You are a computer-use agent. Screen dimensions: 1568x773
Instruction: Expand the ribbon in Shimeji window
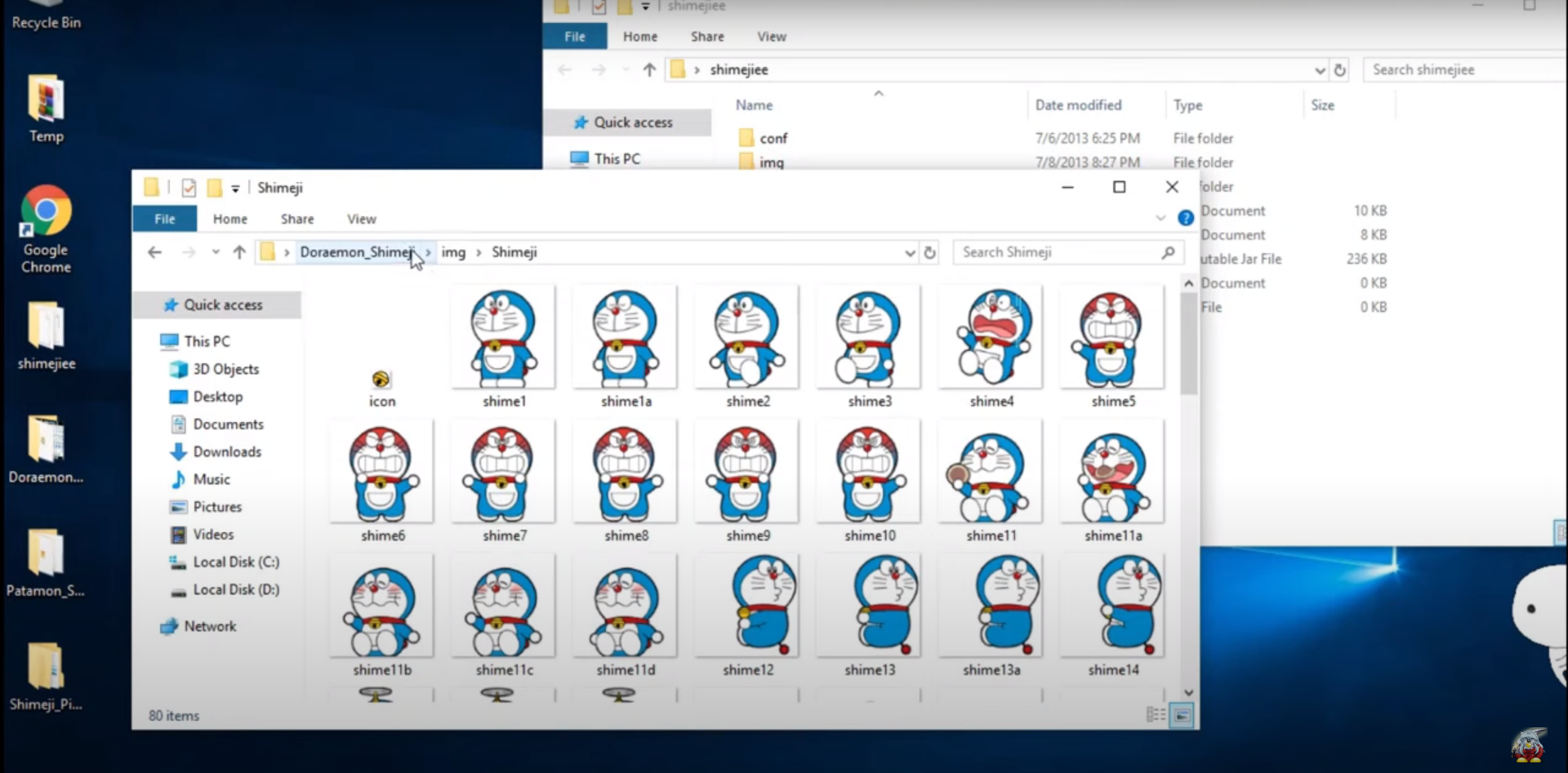coord(1160,218)
